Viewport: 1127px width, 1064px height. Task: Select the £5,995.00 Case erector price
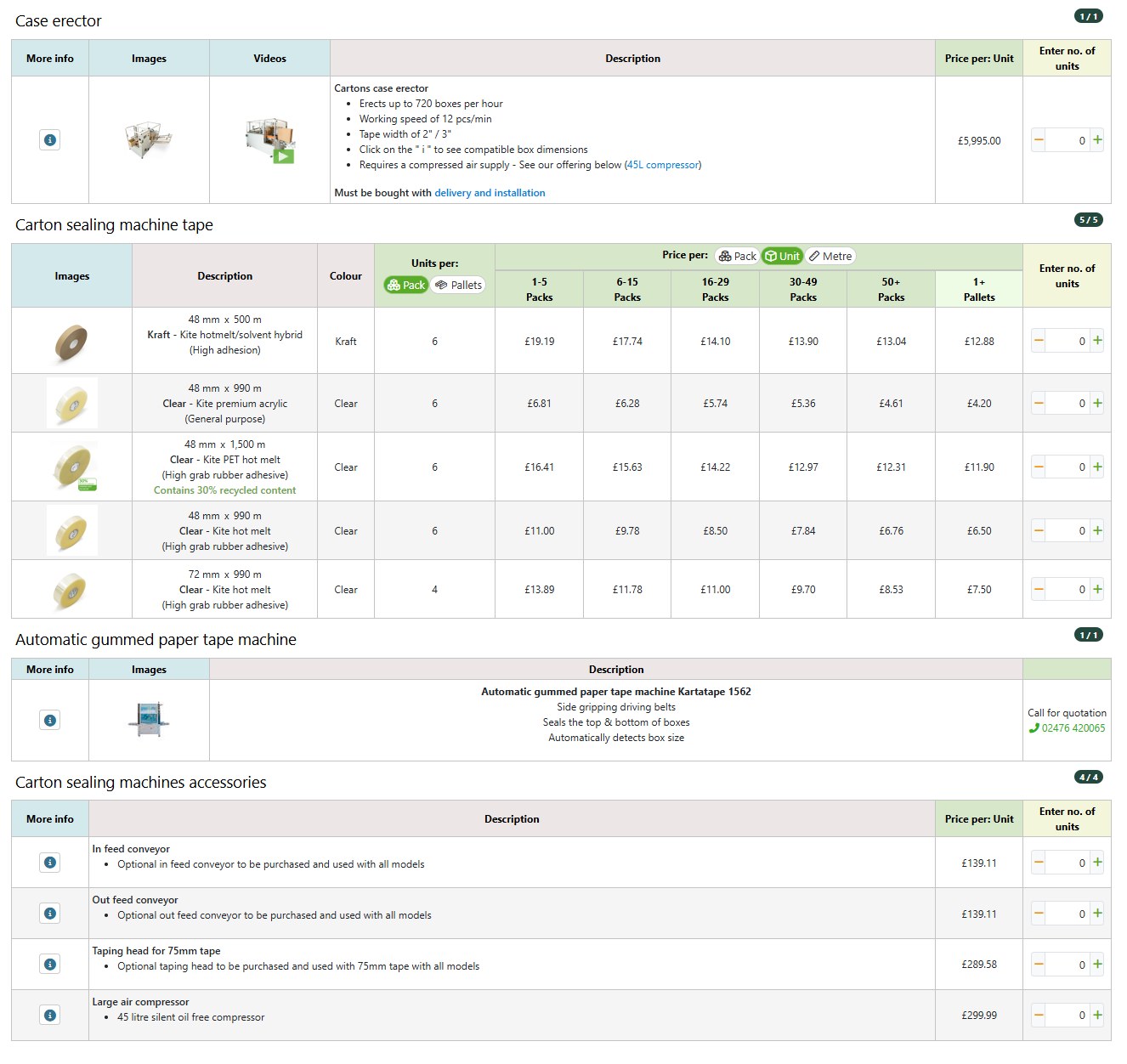pos(979,141)
